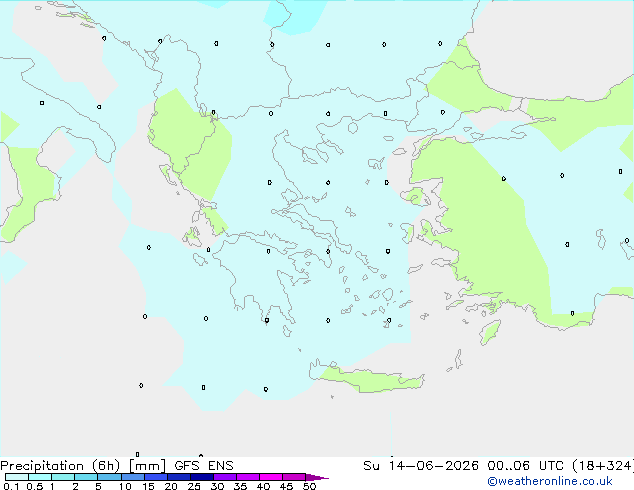Choose the 20–25 mm dark blue legend swatch
The width and height of the screenshot is (634, 490).
[x=179, y=477]
